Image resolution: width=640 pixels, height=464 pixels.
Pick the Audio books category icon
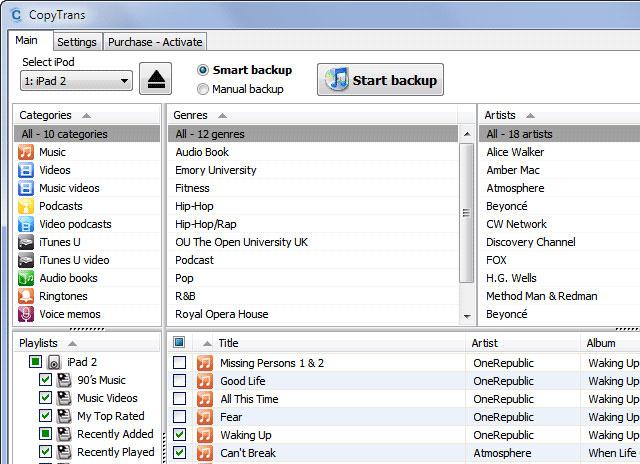click(x=27, y=278)
